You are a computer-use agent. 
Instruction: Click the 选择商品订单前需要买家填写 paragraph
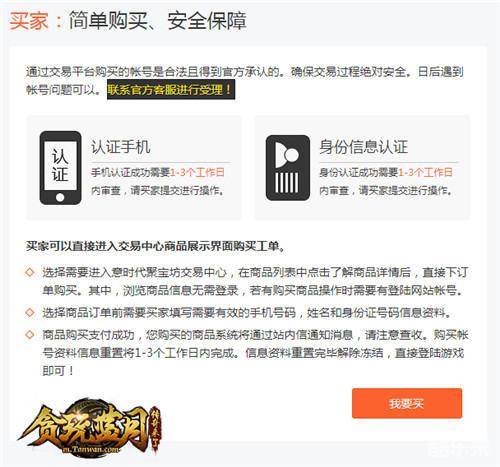(247, 313)
